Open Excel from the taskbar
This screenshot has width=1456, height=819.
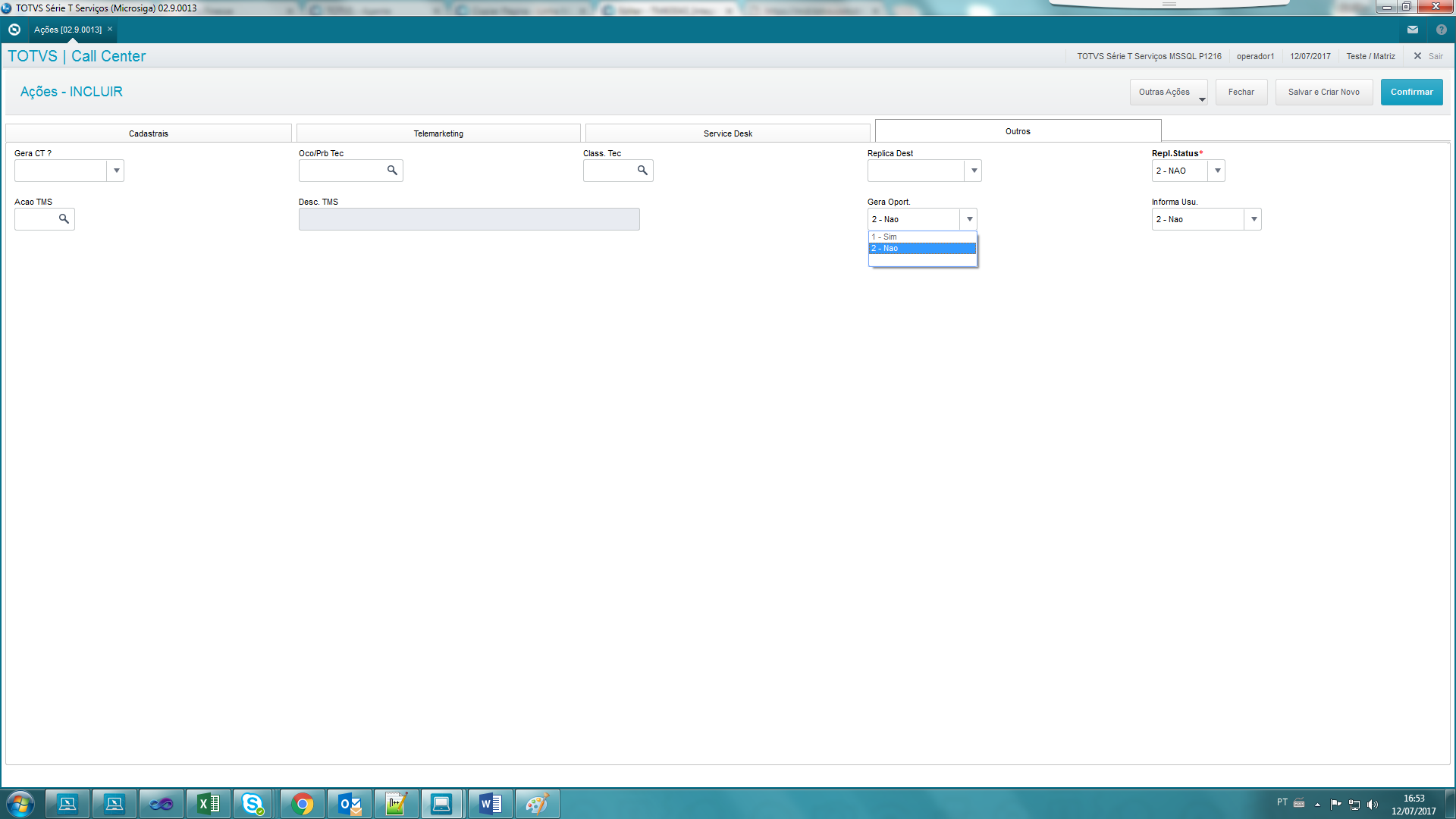point(208,804)
